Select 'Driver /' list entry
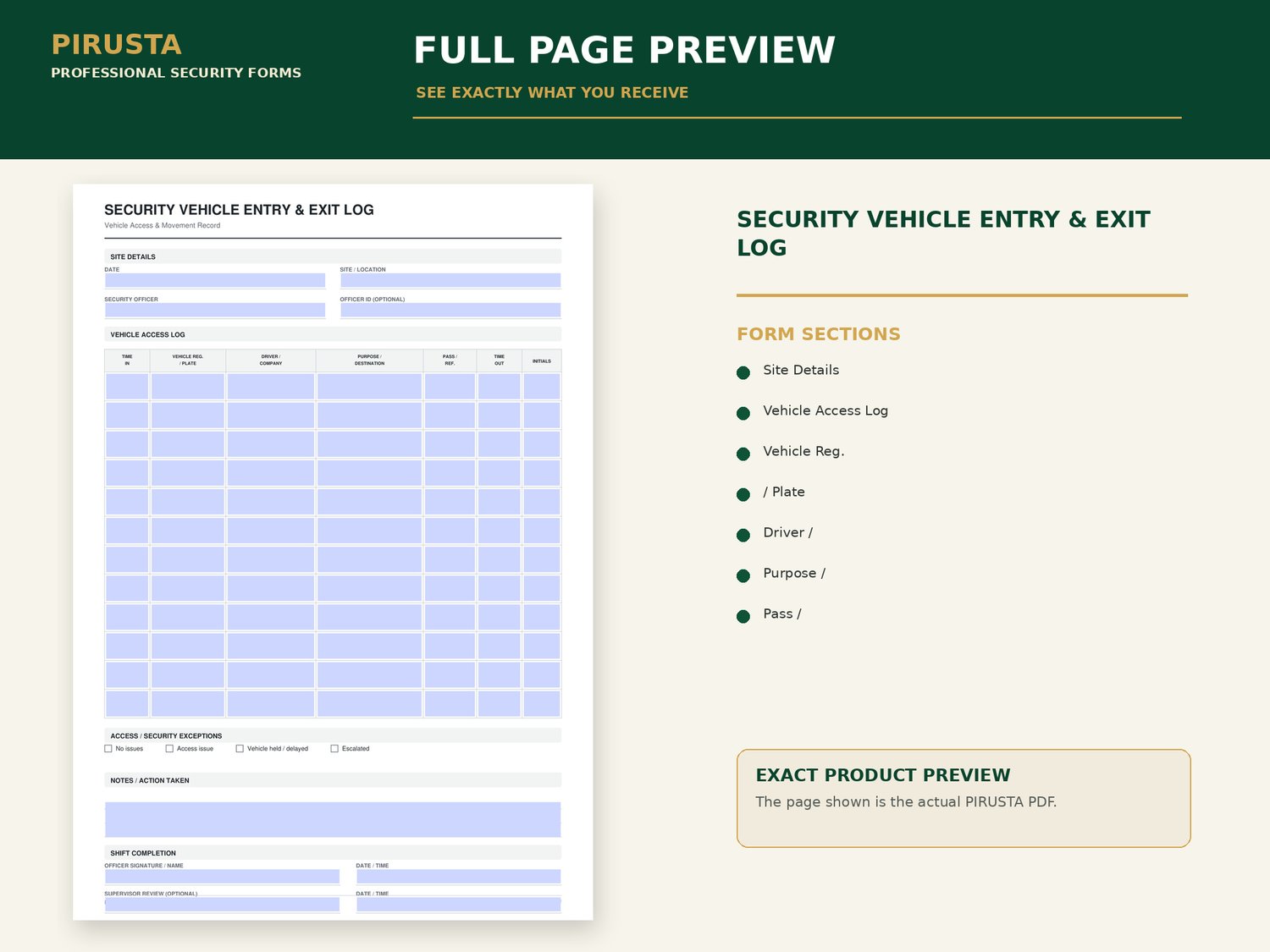The width and height of the screenshot is (1270, 952). (x=787, y=532)
